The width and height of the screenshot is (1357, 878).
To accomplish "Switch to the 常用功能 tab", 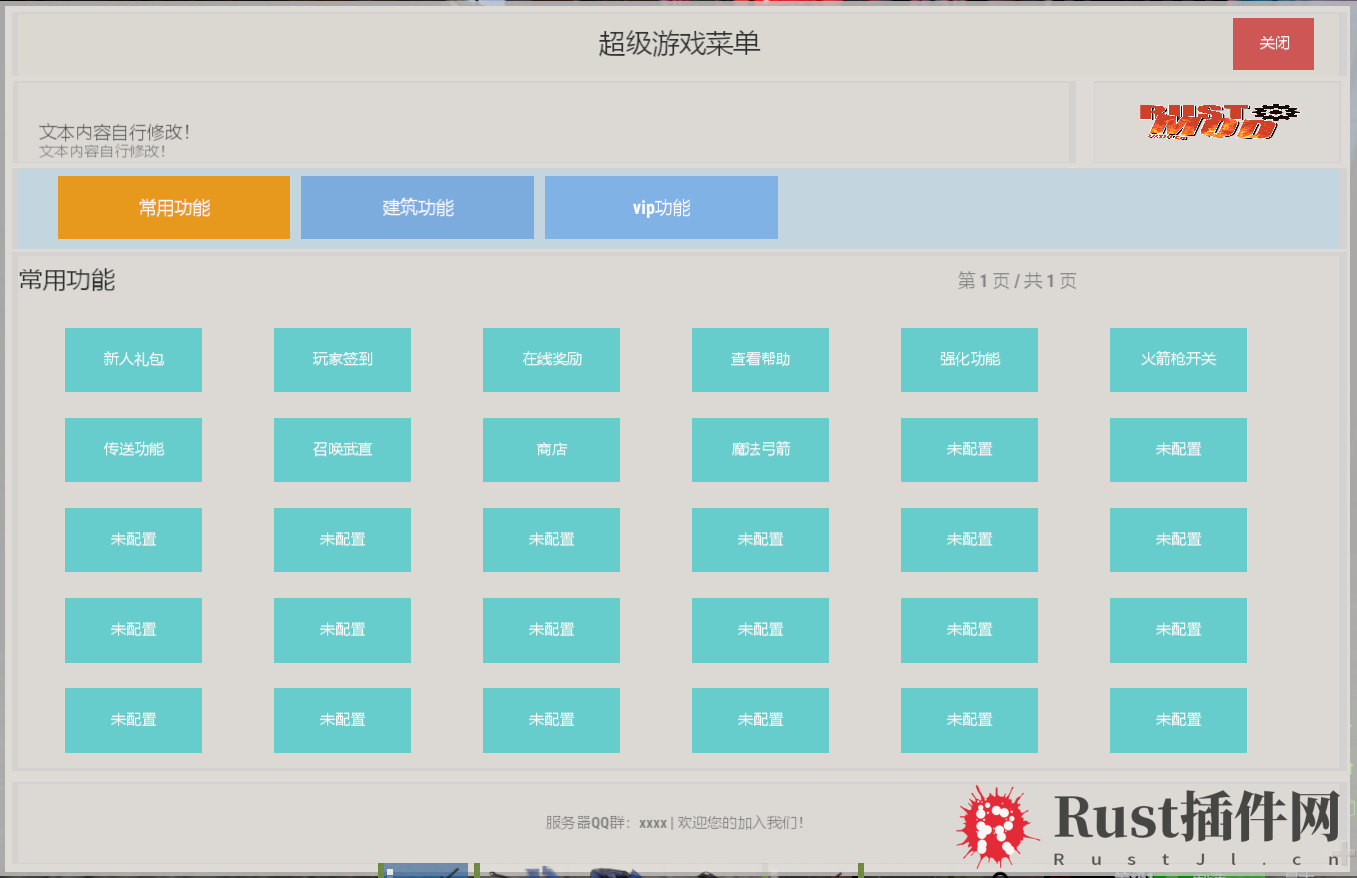I will tap(174, 208).
